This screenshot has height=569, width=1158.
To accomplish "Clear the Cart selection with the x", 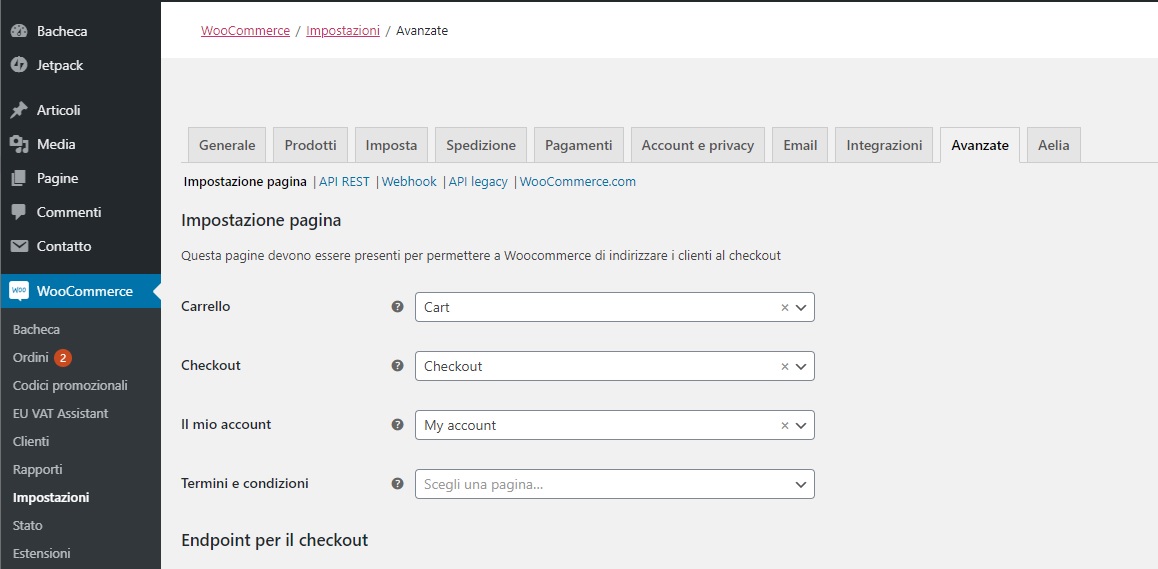I will pos(785,307).
